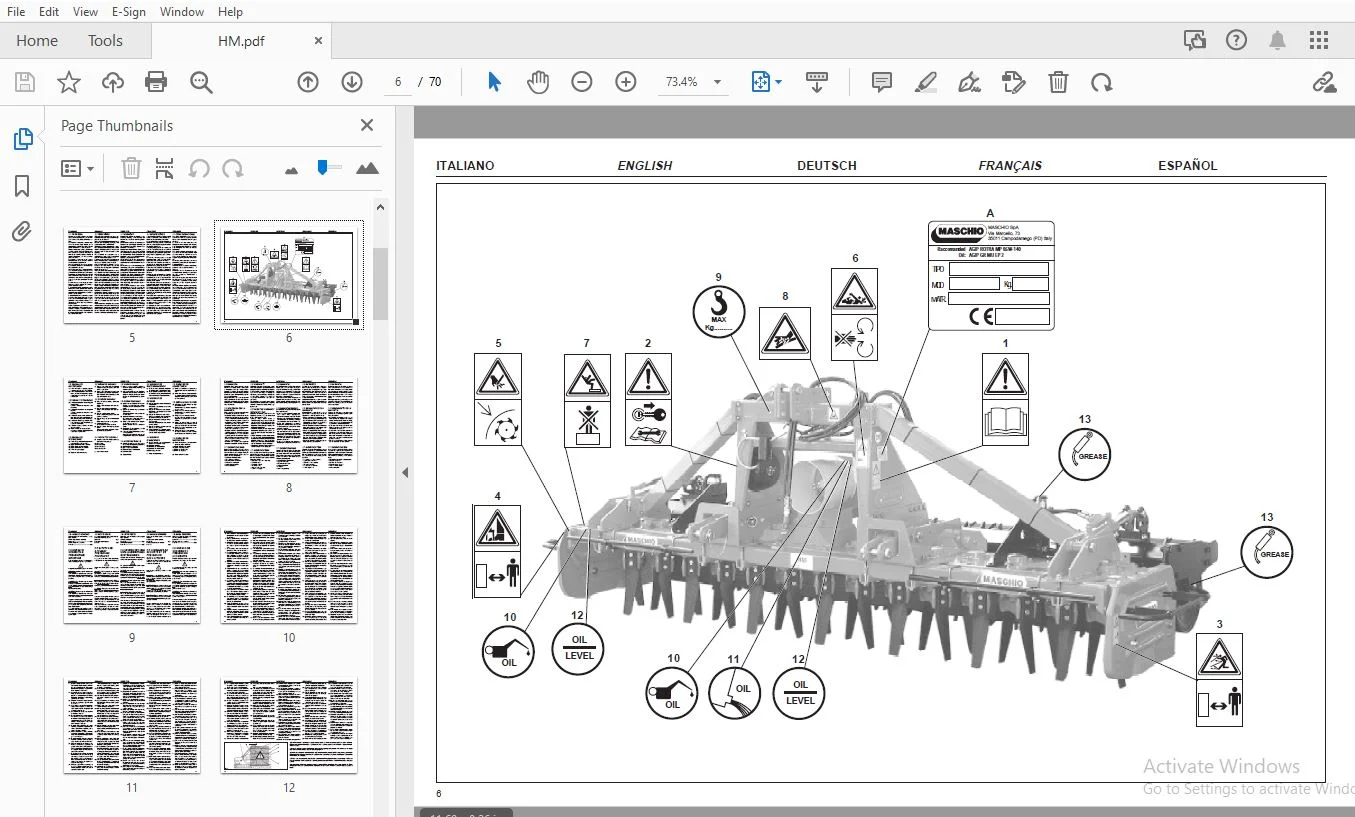Switch to the Home tab
The height and width of the screenshot is (817, 1355).
pyautogui.click(x=37, y=40)
